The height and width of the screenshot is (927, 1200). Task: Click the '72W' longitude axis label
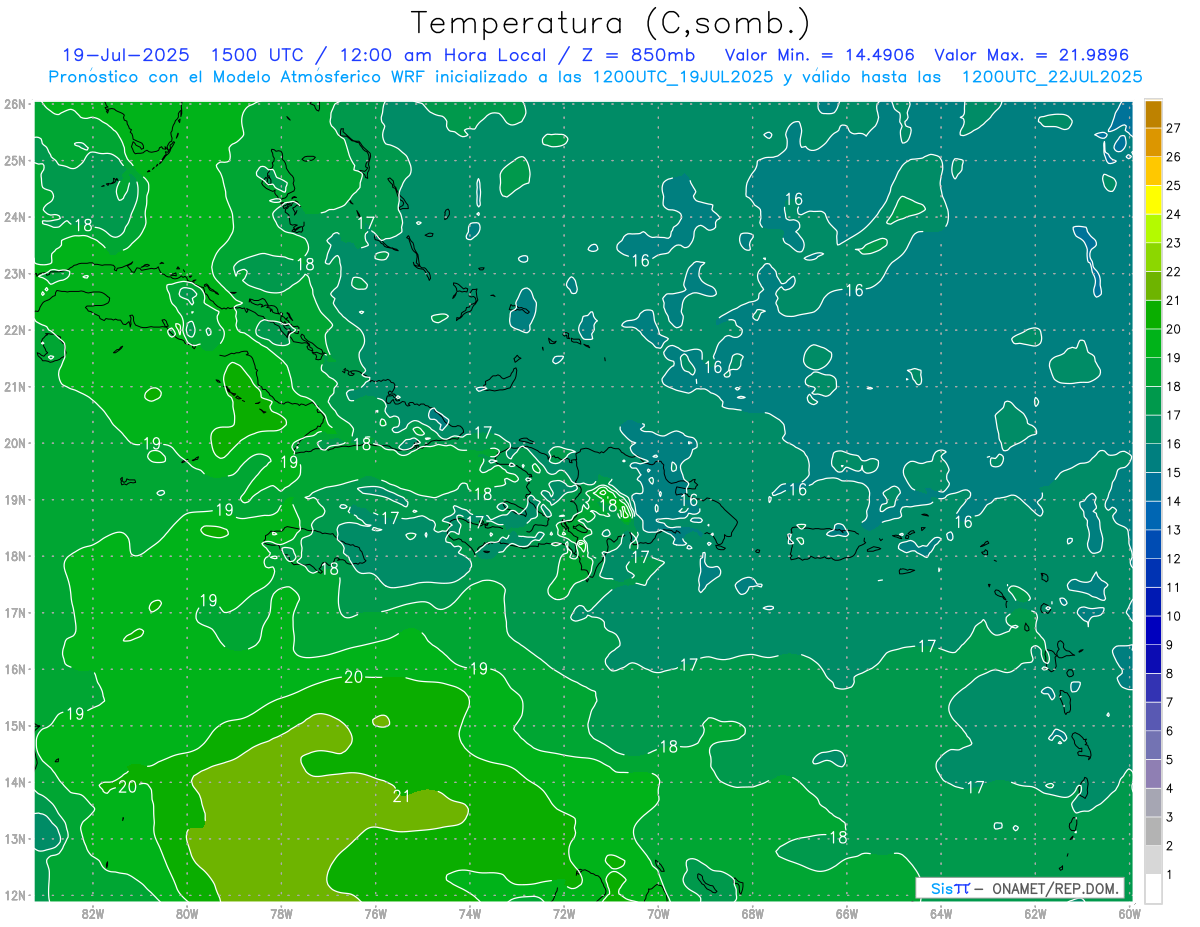(564, 913)
